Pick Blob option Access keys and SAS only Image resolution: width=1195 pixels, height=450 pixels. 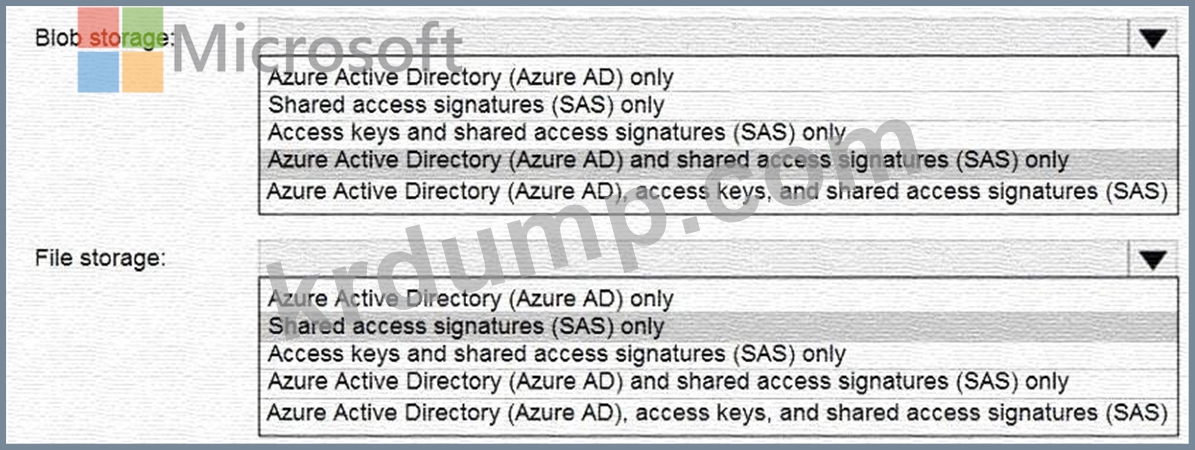pyautogui.click(x=557, y=132)
